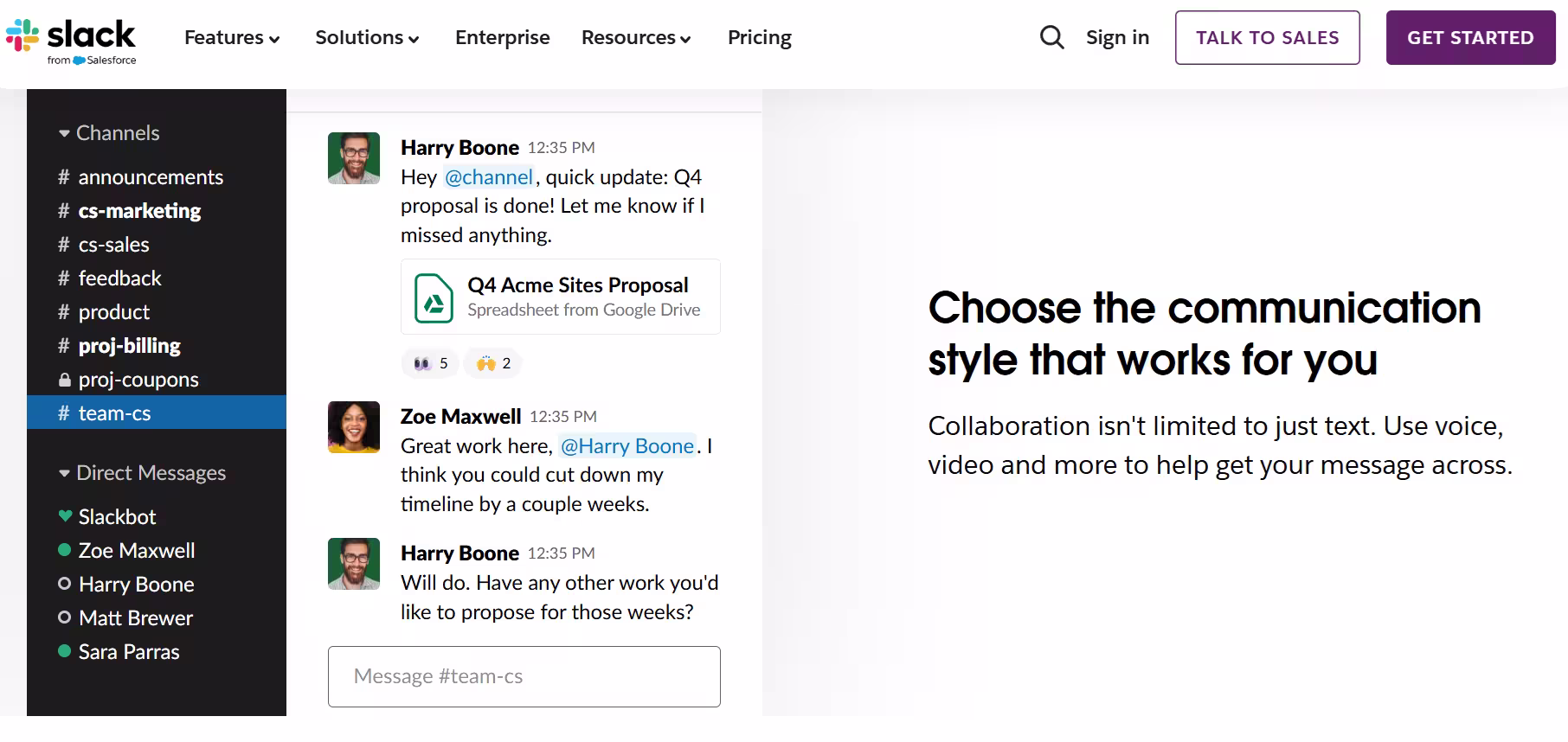Viewport: 1568px width, 742px height.
Task: Click the lock icon beside proj-coupons
Action: pyautogui.click(x=64, y=380)
